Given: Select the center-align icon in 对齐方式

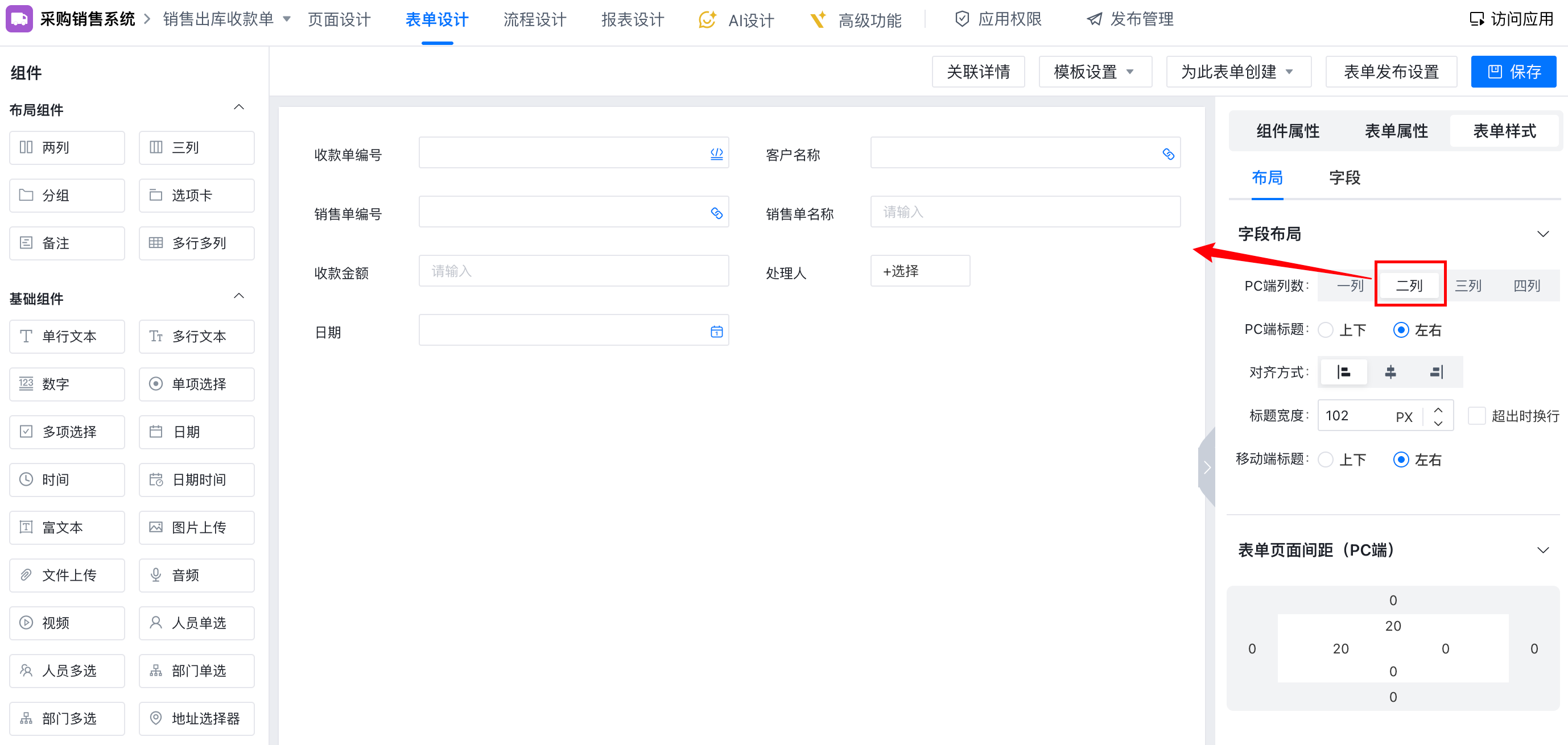Looking at the screenshot, I should tap(1390, 372).
